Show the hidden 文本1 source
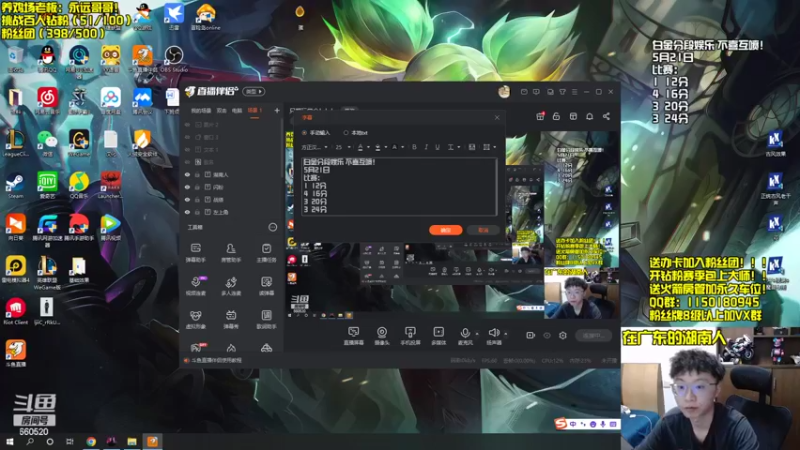 coord(187,149)
